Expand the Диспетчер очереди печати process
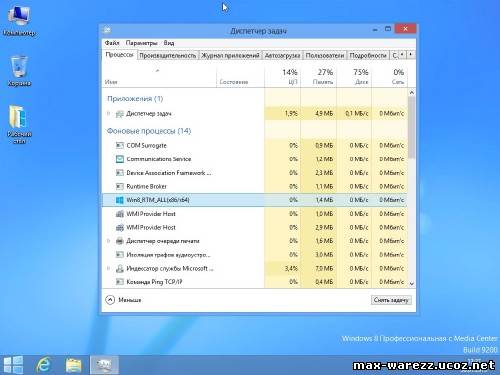This screenshot has width=500, height=375. (x=108, y=241)
